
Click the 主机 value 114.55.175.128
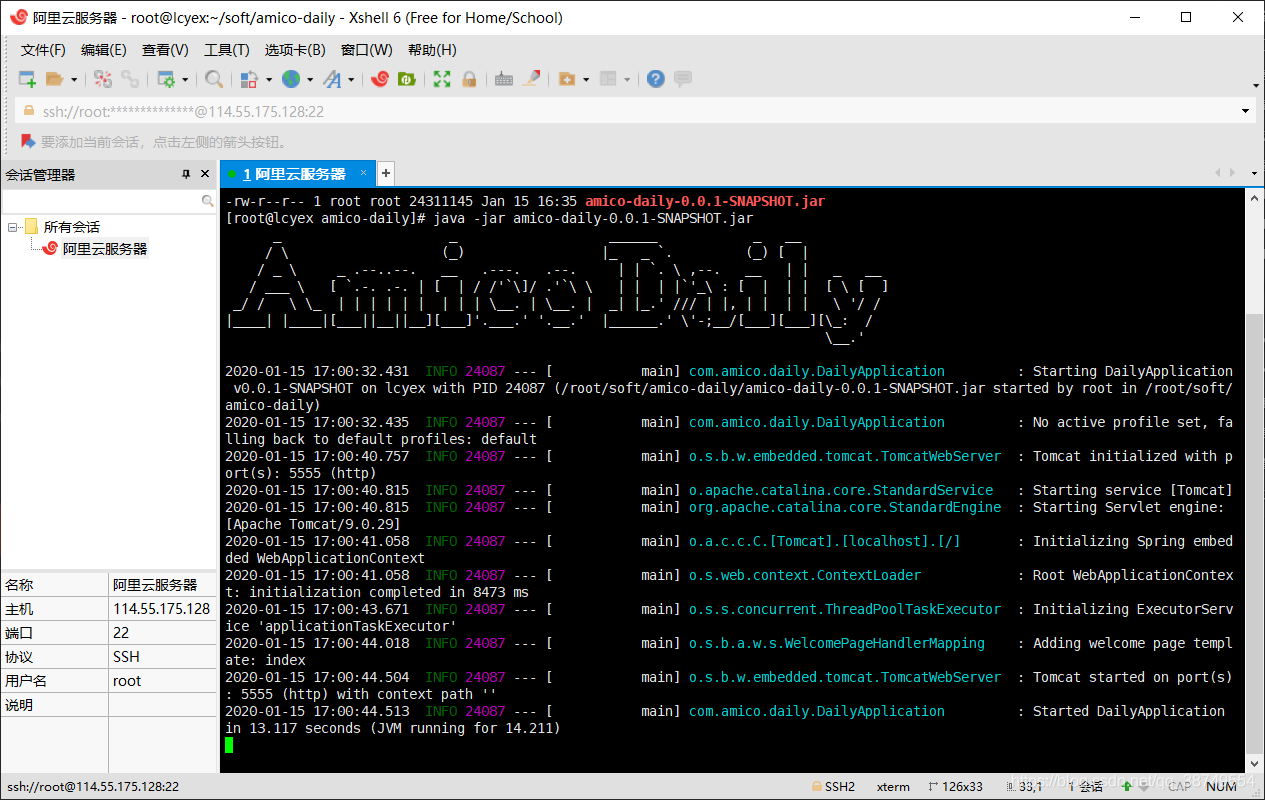tap(161, 609)
